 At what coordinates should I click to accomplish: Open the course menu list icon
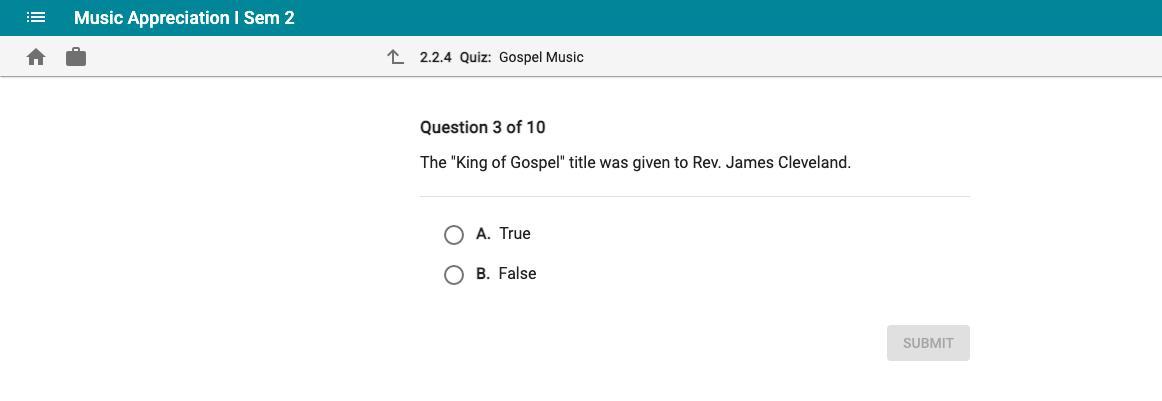[x=36, y=18]
